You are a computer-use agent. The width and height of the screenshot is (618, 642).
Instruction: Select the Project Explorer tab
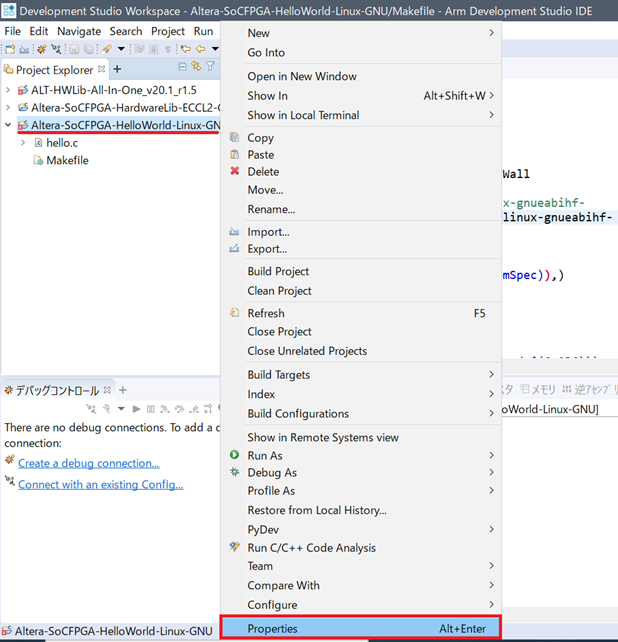click(54, 70)
